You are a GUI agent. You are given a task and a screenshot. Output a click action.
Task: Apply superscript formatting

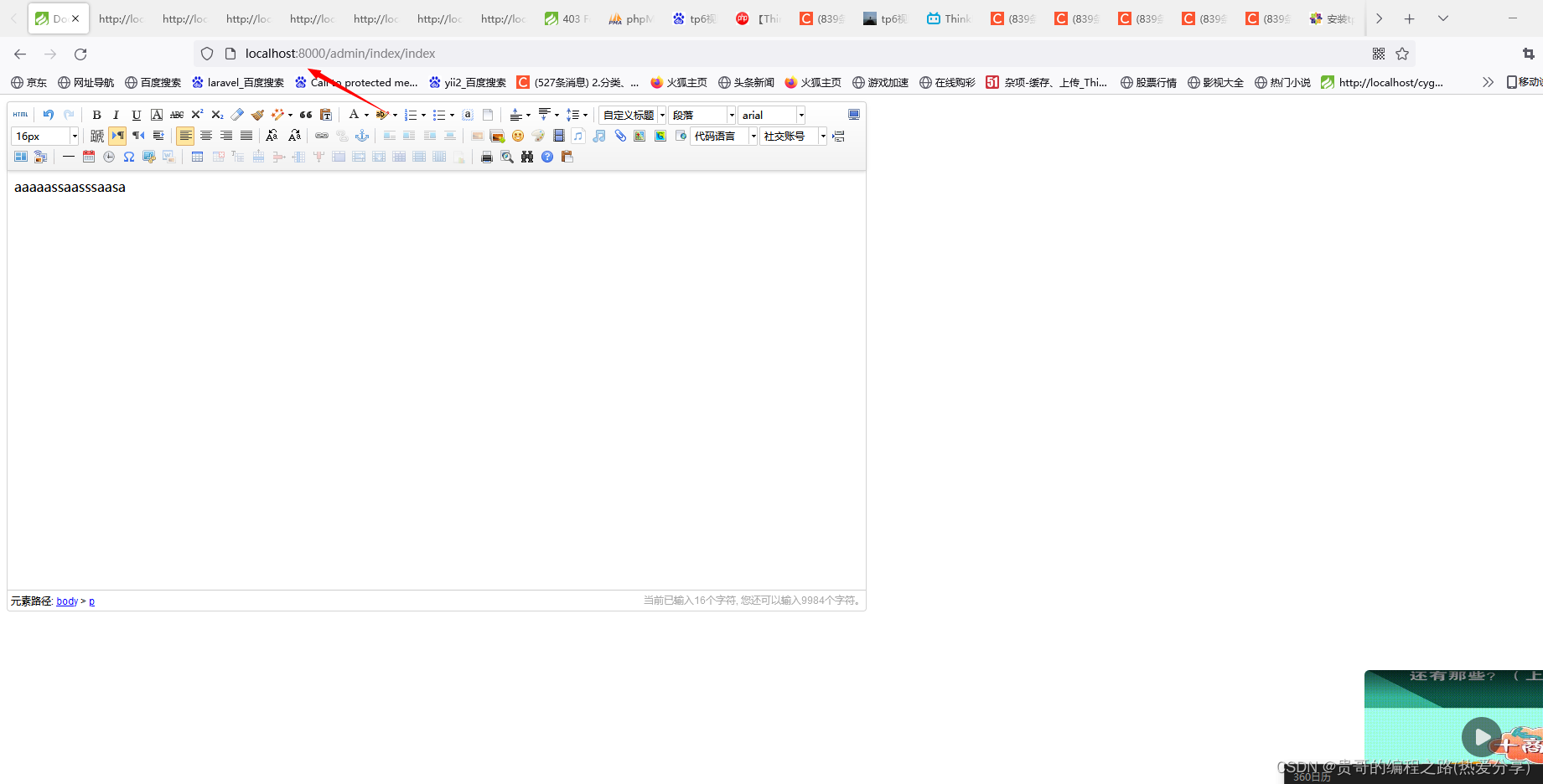coord(197,115)
